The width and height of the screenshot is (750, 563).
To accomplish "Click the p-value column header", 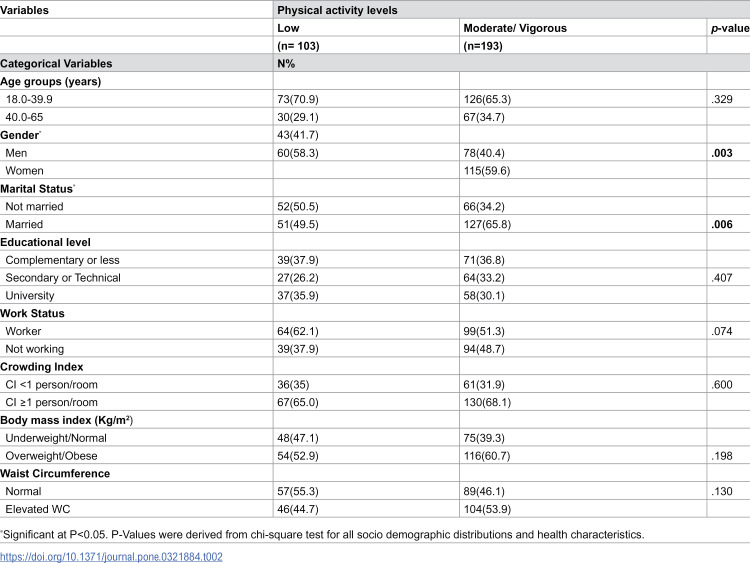I will (730, 28).
